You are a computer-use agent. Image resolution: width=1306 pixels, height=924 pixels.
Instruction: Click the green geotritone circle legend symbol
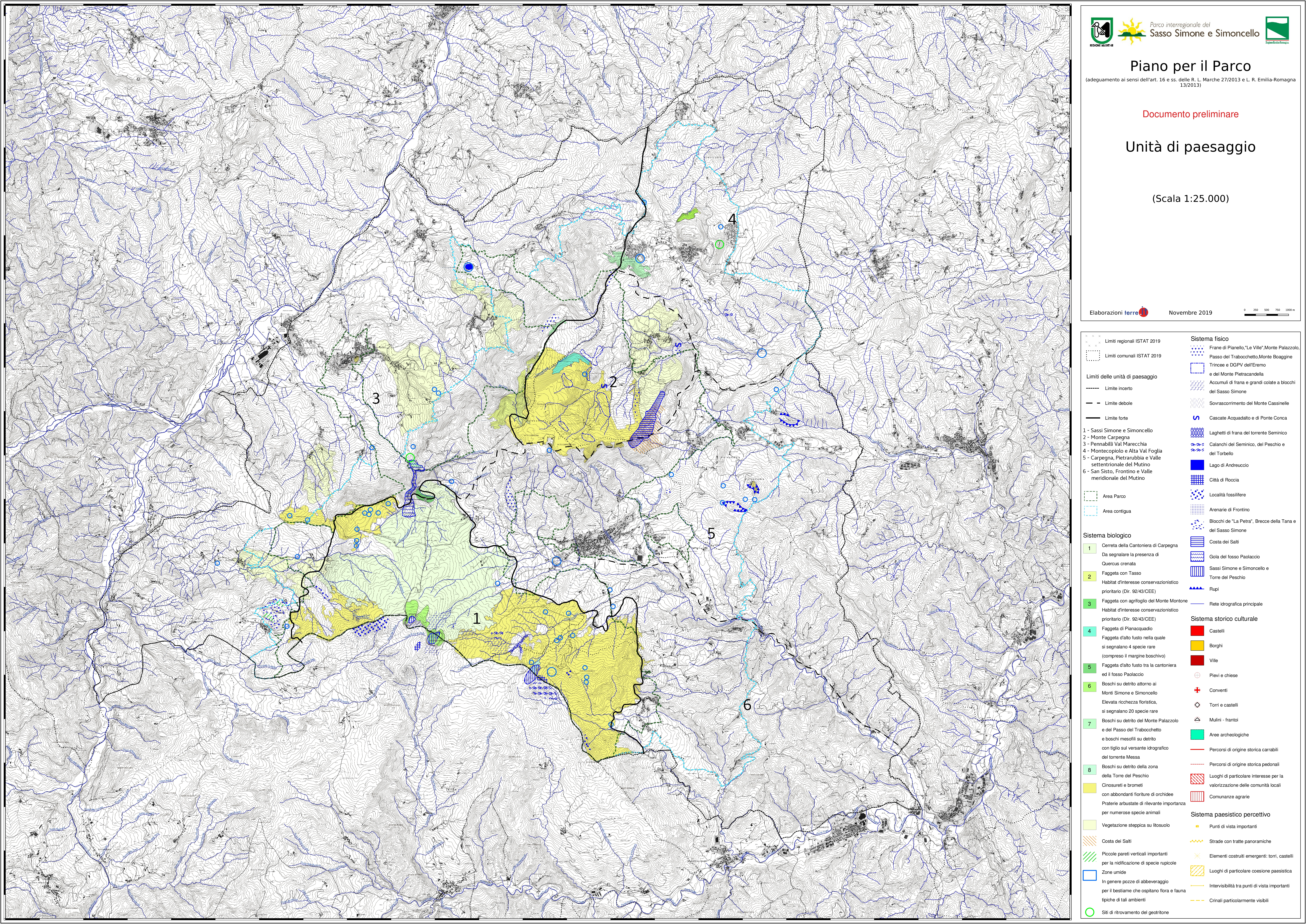[x=1090, y=912]
